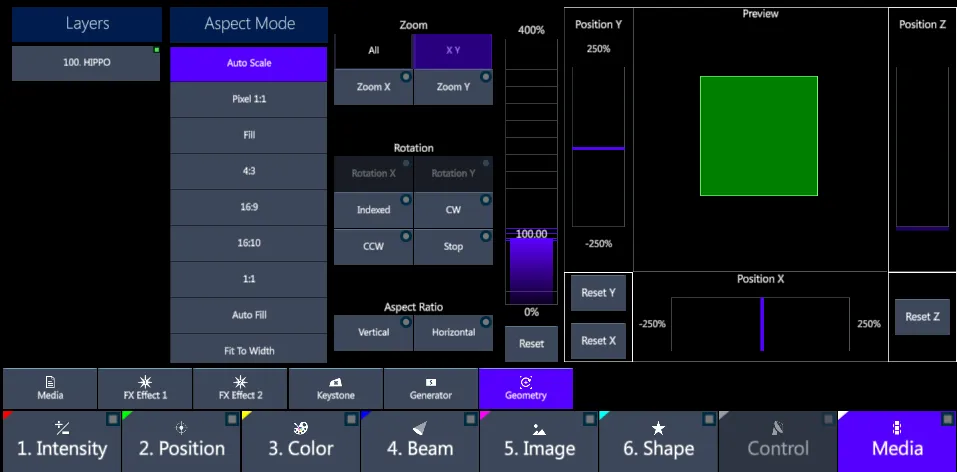Open the Color palette icon category
Viewport: 957px width, 472px height.
coord(300,441)
